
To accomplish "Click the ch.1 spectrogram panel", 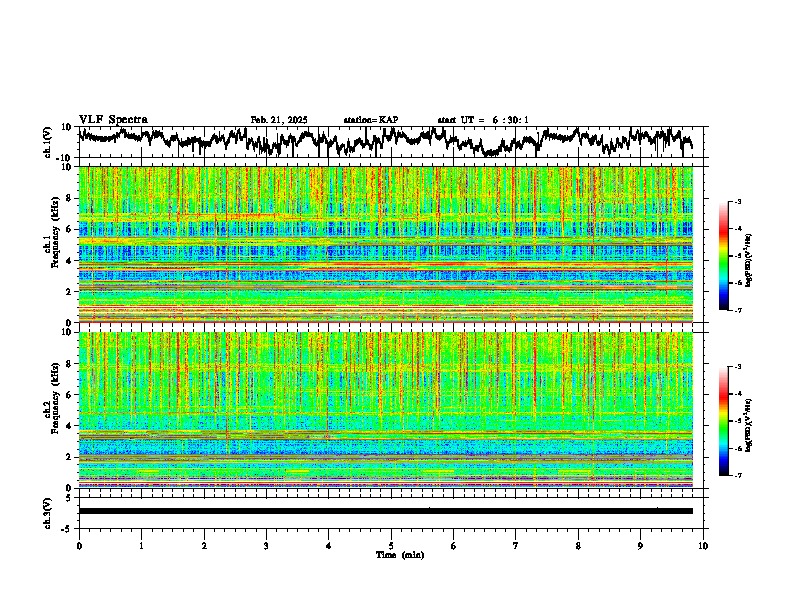I will tap(386, 244).
